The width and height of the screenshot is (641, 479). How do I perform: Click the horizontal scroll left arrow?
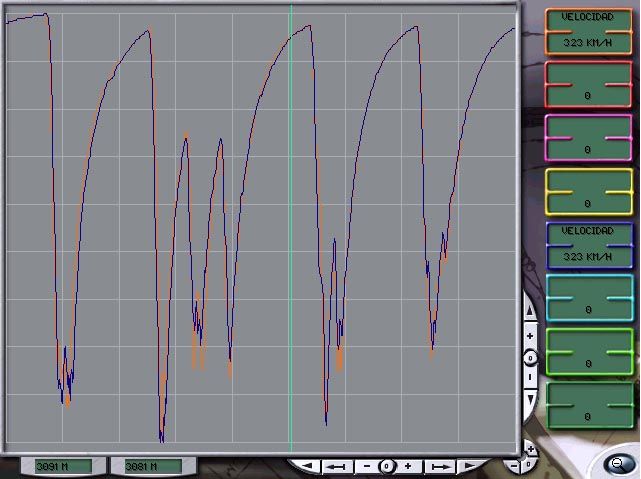tap(307, 466)
